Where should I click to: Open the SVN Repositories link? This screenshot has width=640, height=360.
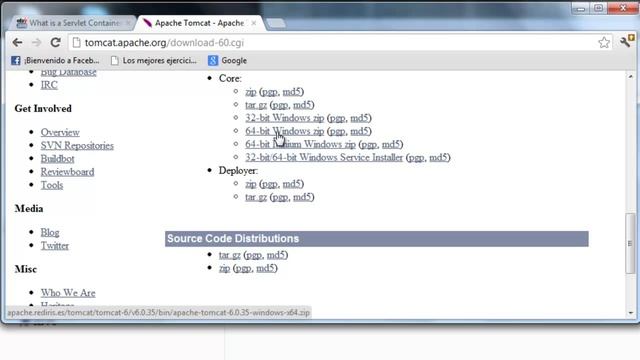[77, 145]
